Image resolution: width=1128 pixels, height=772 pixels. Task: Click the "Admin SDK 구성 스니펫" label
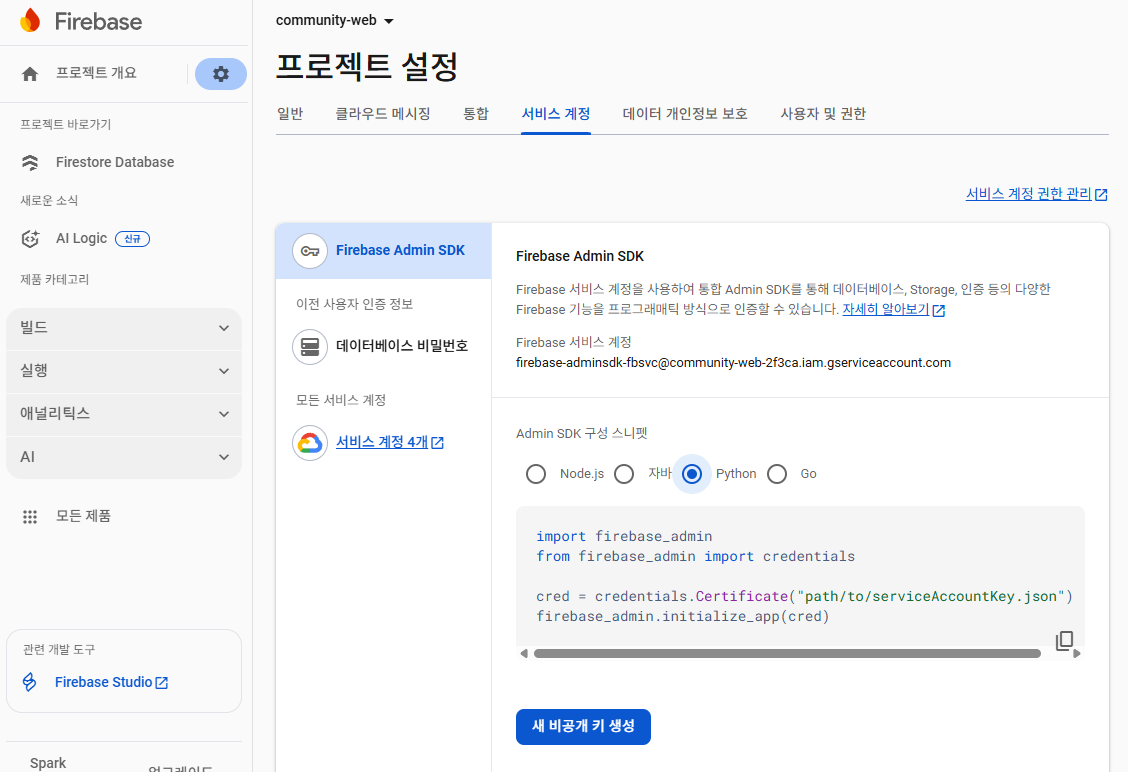pyautogui.click(x=581, y=434)
